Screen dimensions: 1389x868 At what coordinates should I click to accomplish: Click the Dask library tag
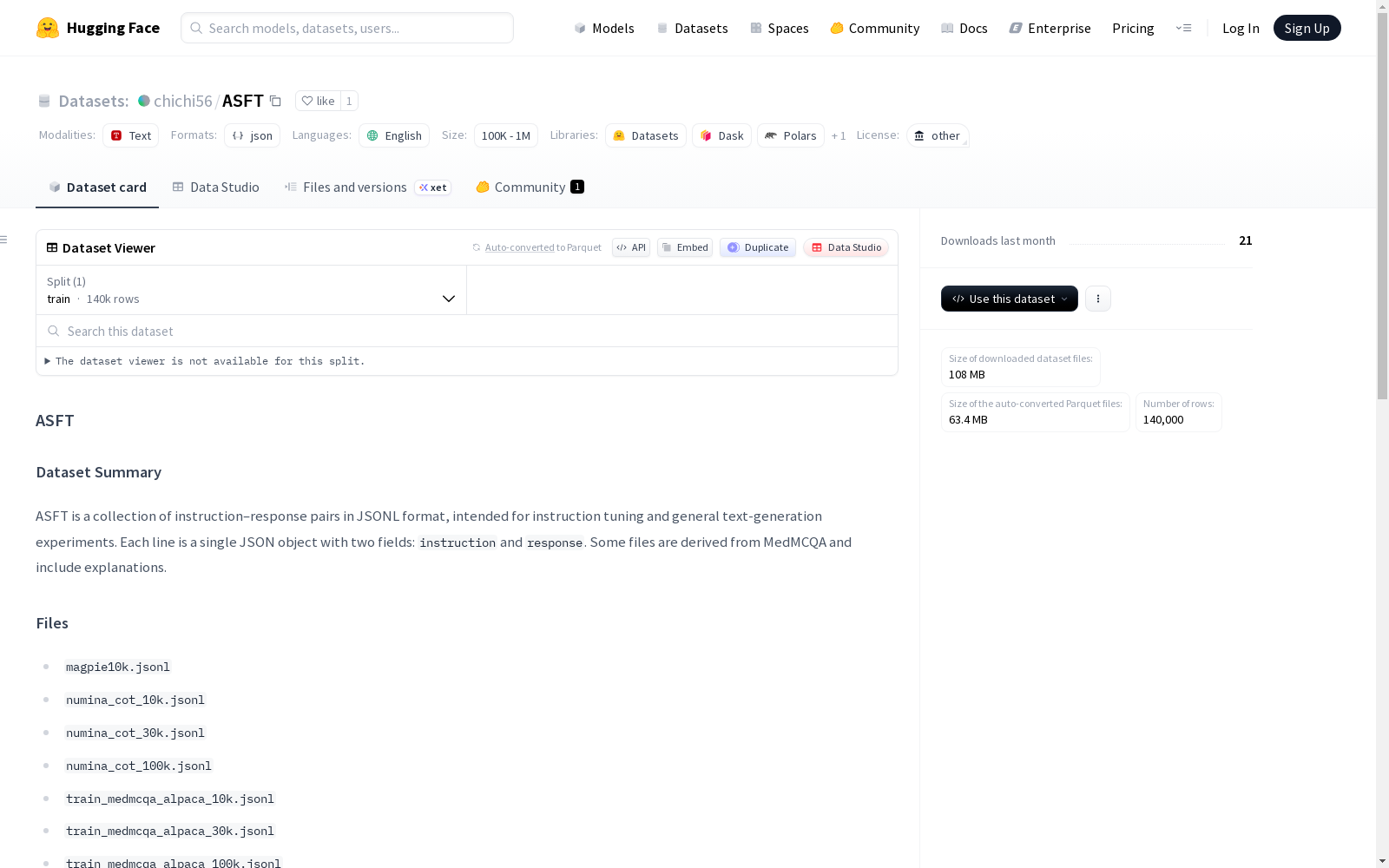coord(721,135)
